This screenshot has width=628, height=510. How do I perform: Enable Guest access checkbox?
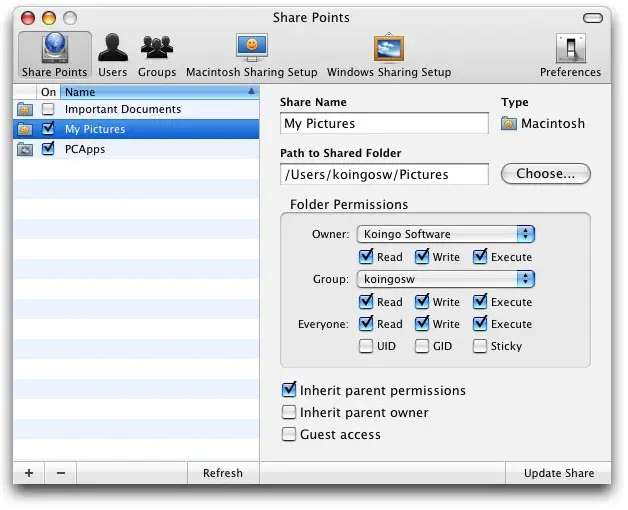288,434
